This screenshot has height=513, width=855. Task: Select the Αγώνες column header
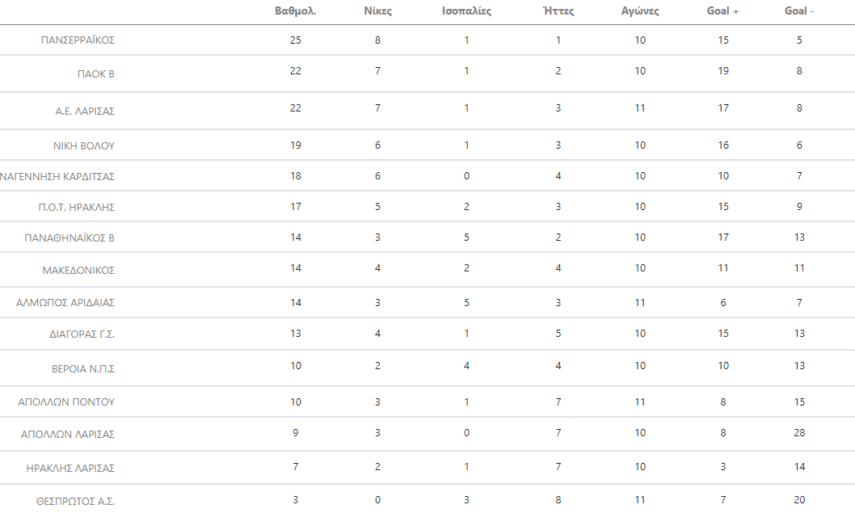[639, 11]
